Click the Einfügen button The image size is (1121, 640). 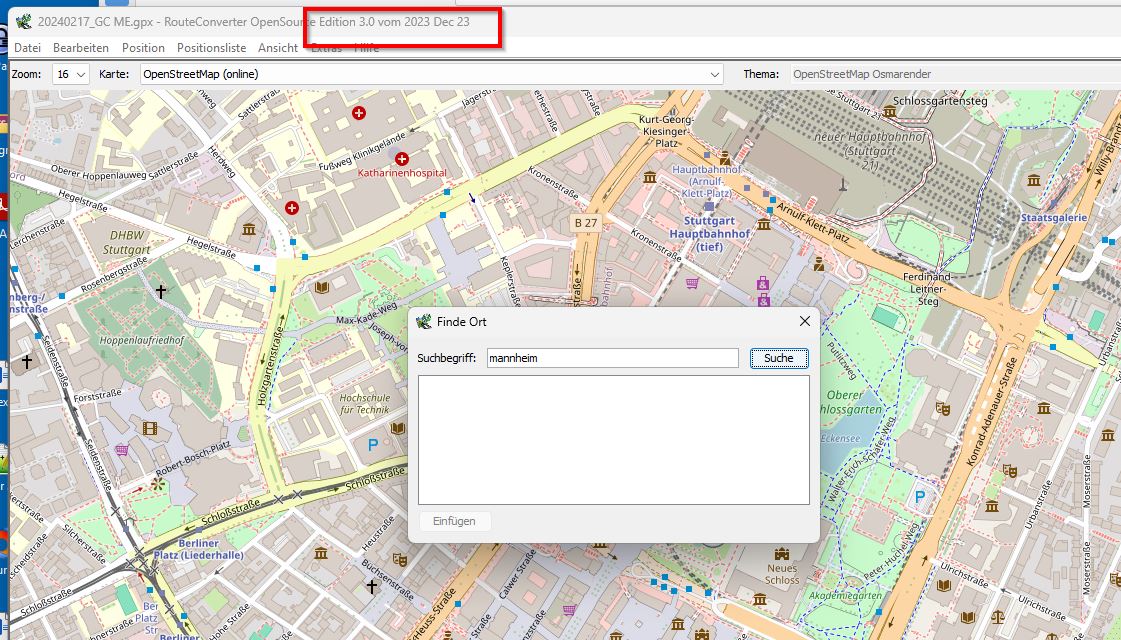pyautogui.click(x=454, y=521)
